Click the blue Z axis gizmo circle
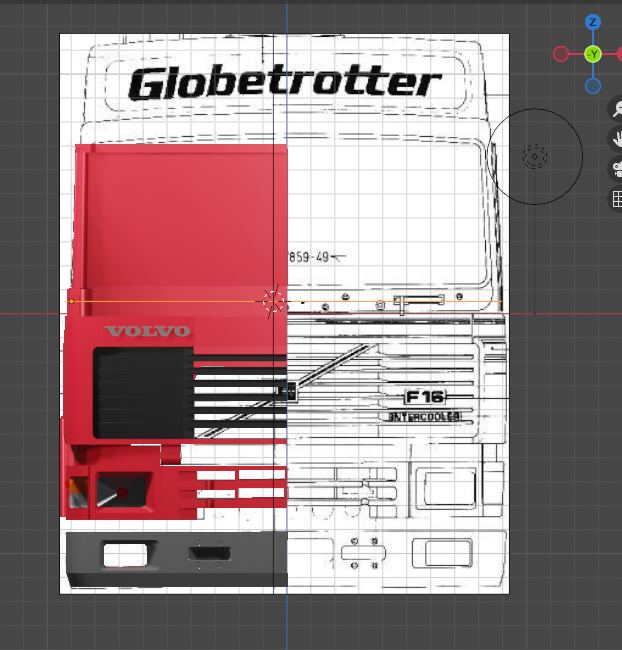Viewport: 622px width, 650px height. [593, 22]
